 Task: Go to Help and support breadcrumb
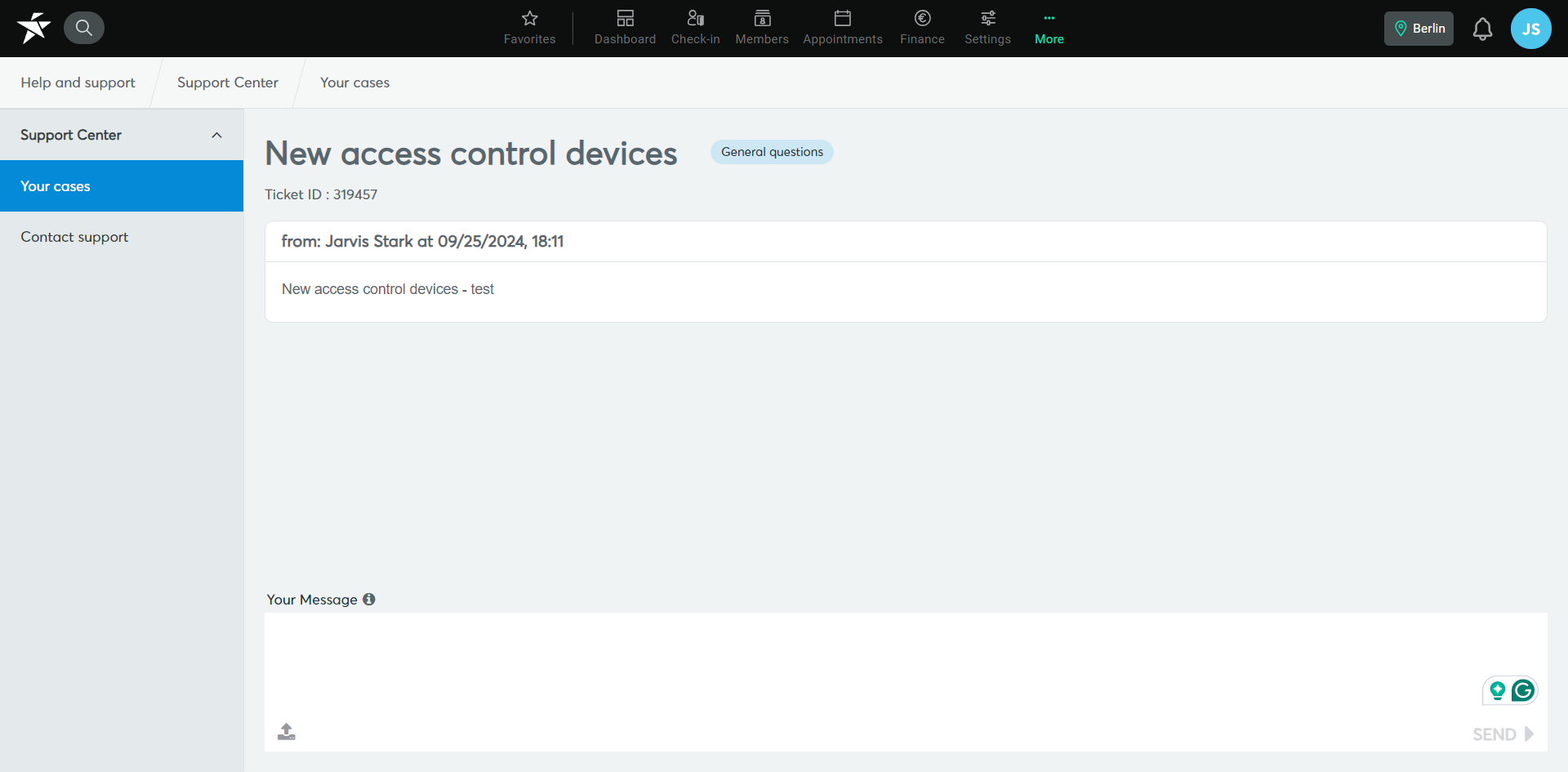[78, 83]
